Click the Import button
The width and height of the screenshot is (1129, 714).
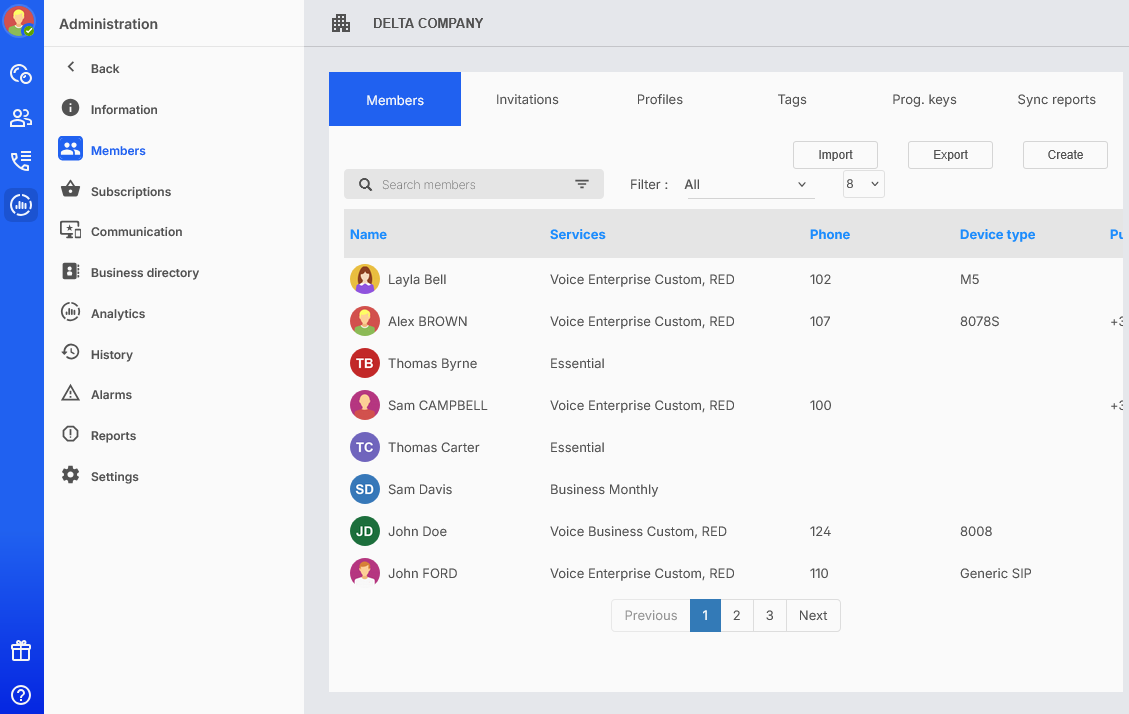coord(835,155)
